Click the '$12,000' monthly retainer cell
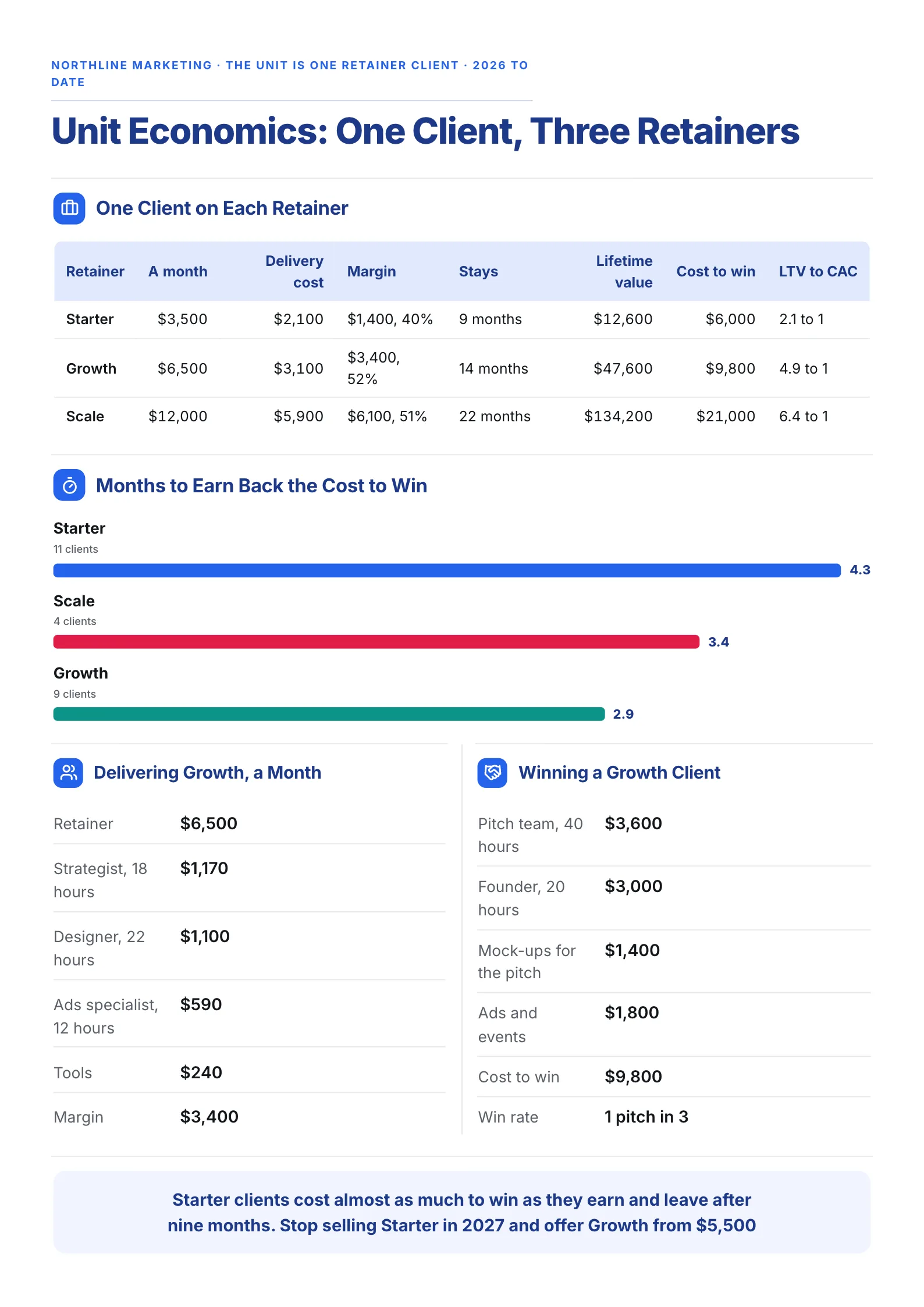Screen dimensions: 924x1307 pyautogui.click(x=178, y=417)
